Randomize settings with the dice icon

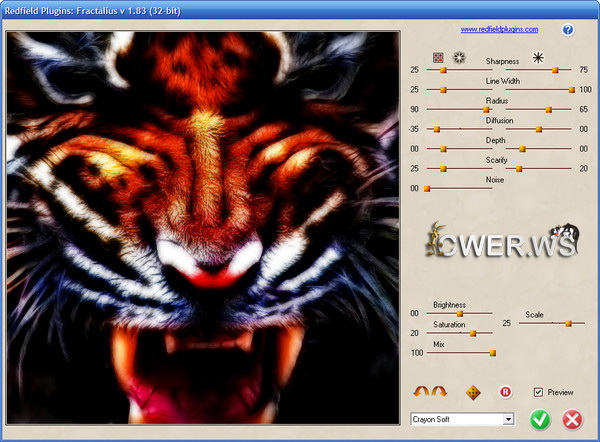474,391
